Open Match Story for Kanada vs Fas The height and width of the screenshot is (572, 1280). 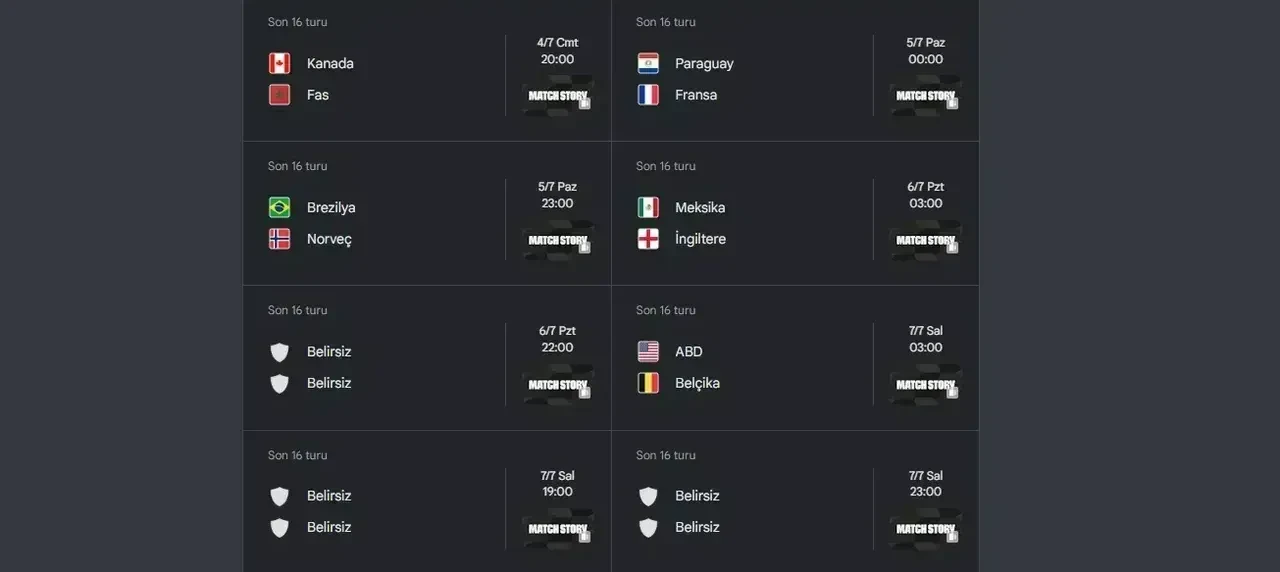pyautogui.click(x=558, y=96)
